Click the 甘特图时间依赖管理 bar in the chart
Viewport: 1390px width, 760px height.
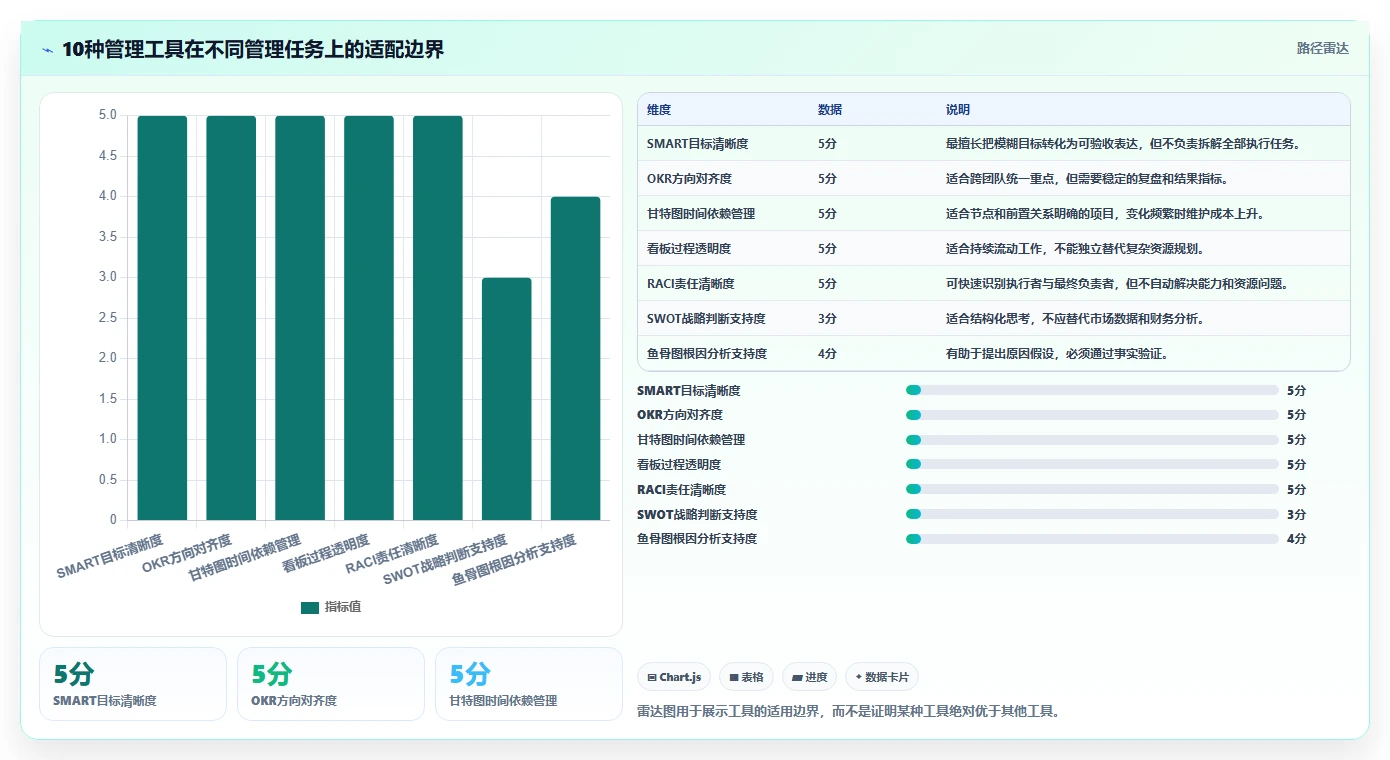[x=300, y=318]
